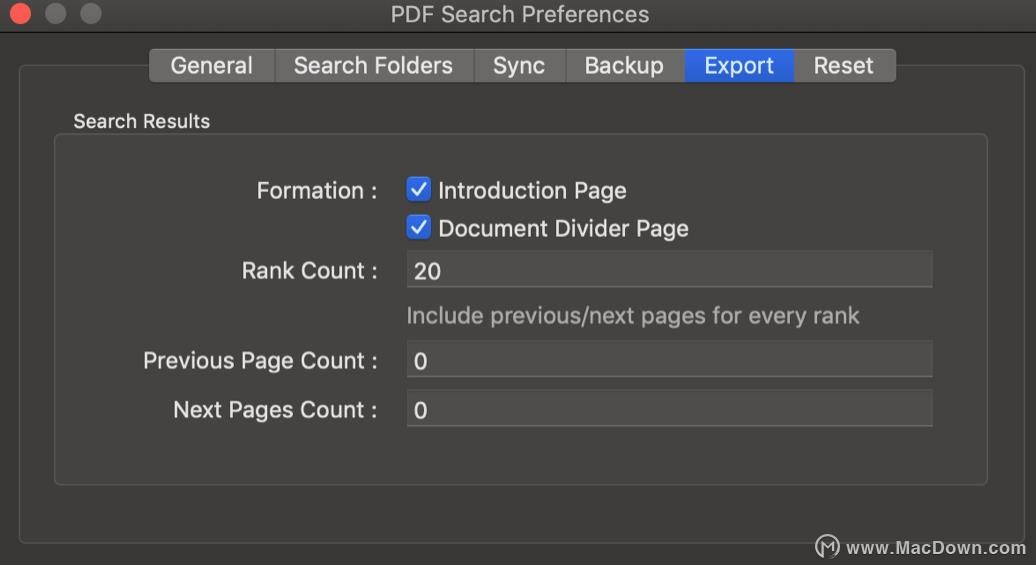
Task: Open the Search Folders tab
Action: tap(374, 65)
